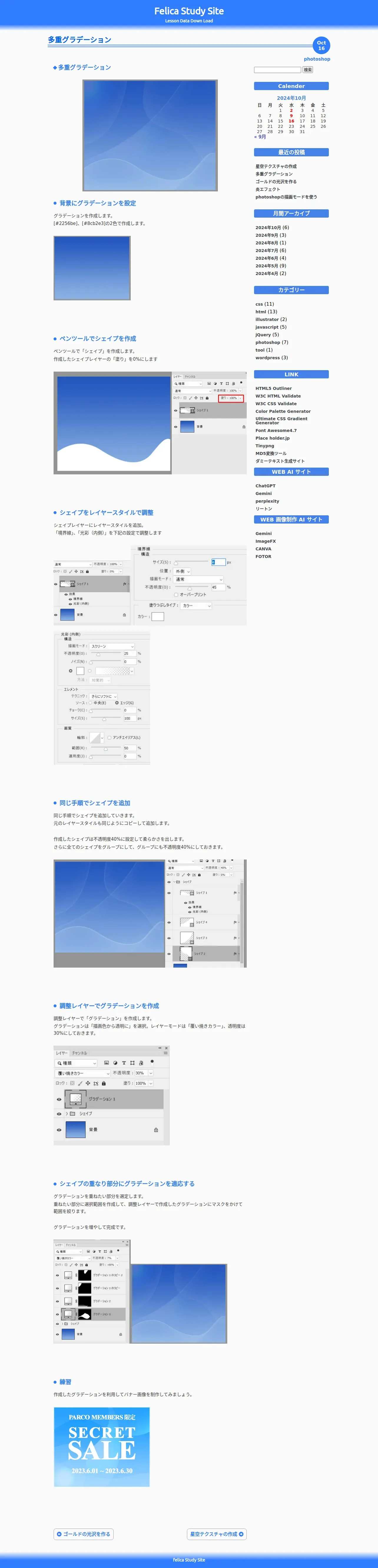Click the 境界線 カラー swatch
The height and width of the screenshot is (1568, 378).
158,617
